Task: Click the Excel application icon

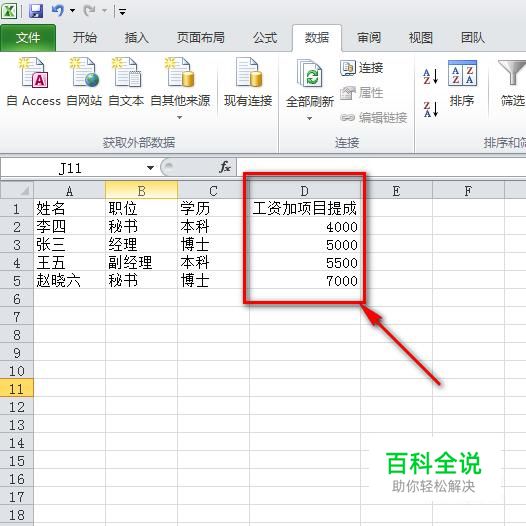Action: (x=9, y=11)
